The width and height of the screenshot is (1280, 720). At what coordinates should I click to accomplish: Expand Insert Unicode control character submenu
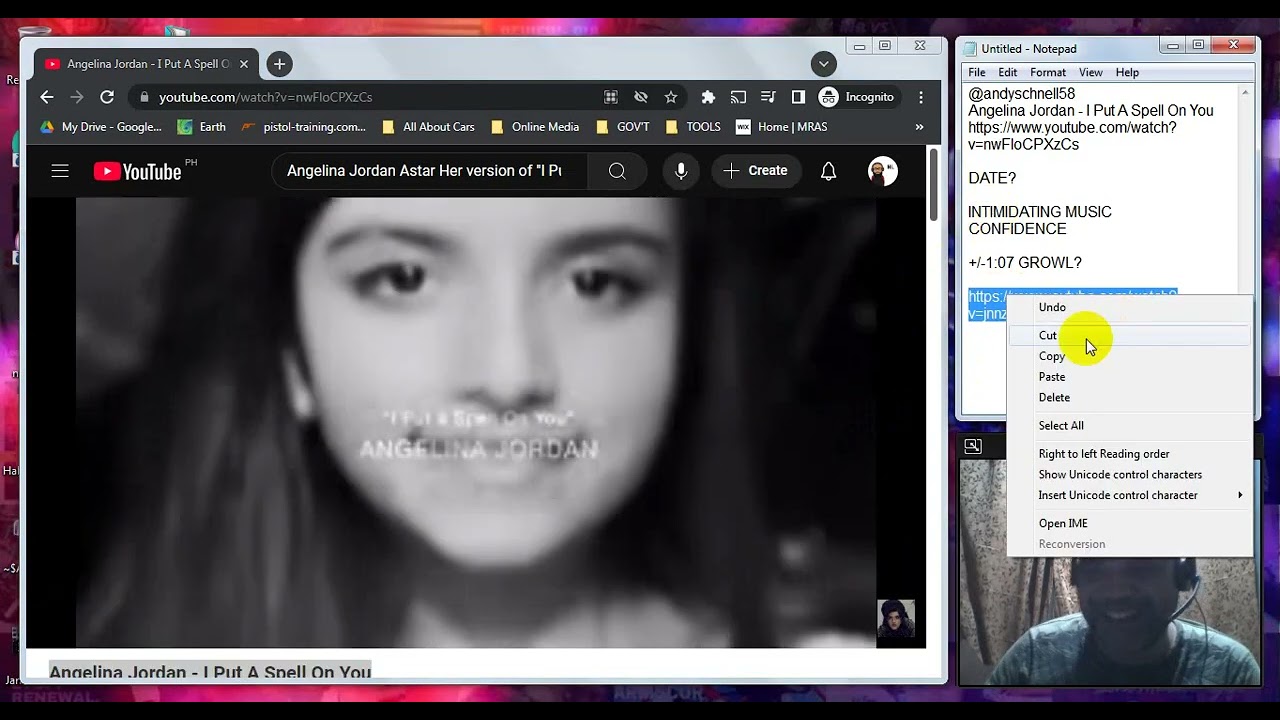pos(1130,495)
